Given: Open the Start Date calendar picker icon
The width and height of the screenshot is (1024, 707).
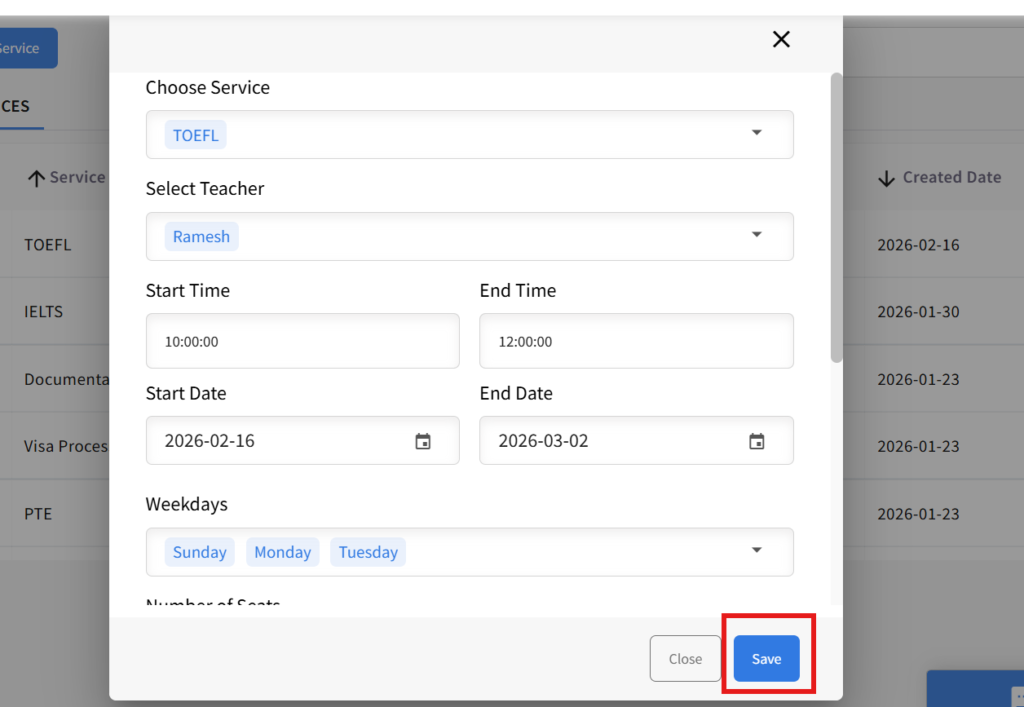Looking at the screenshot, I should 423,441.
